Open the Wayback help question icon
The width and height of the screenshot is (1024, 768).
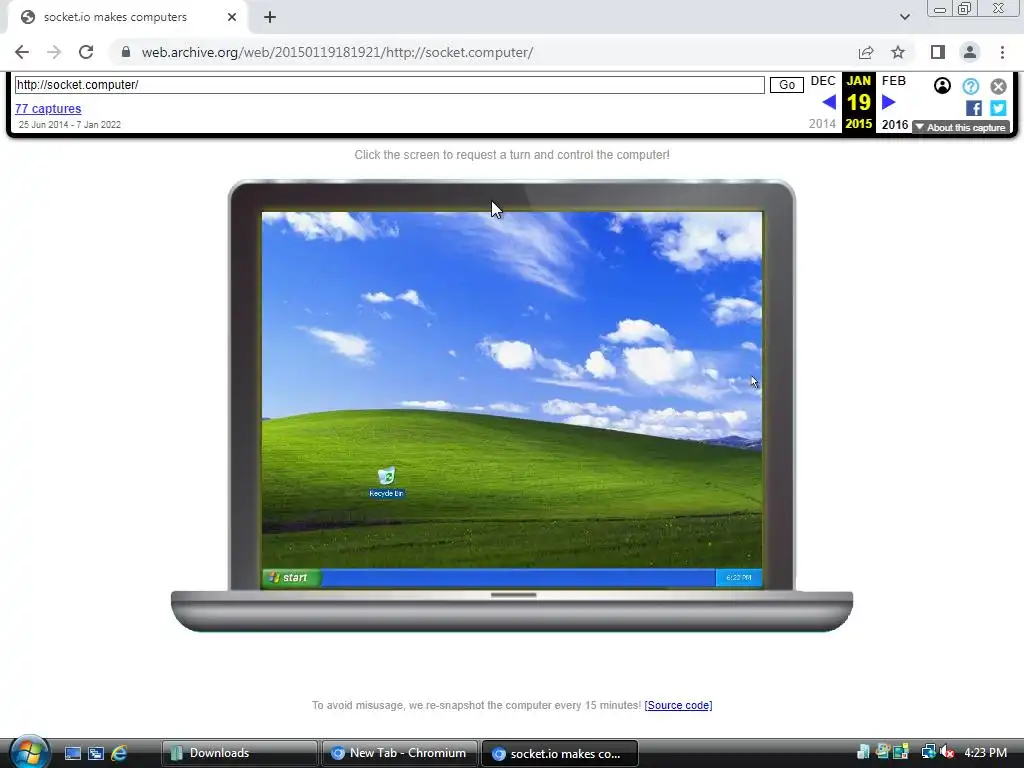[970, 86]
